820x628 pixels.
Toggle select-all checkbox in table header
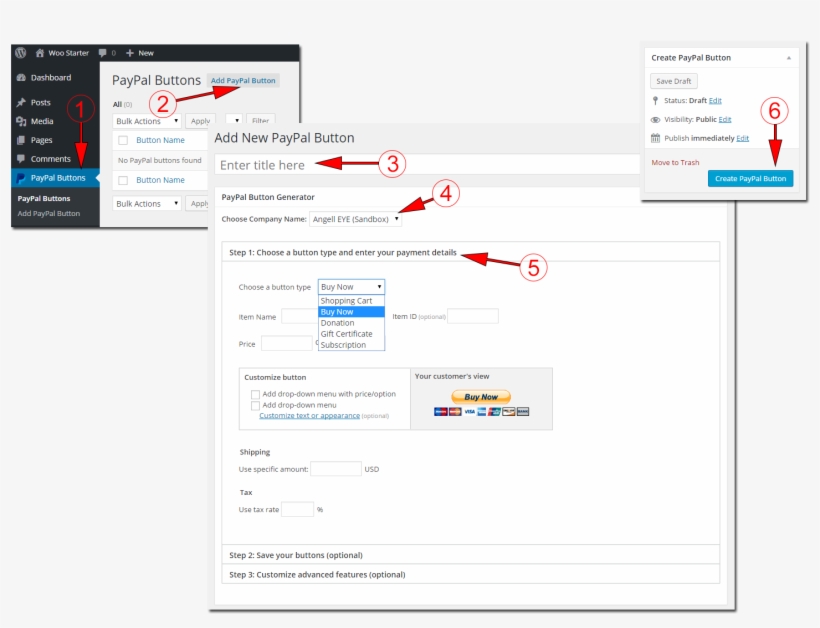(x=123, y=140)
